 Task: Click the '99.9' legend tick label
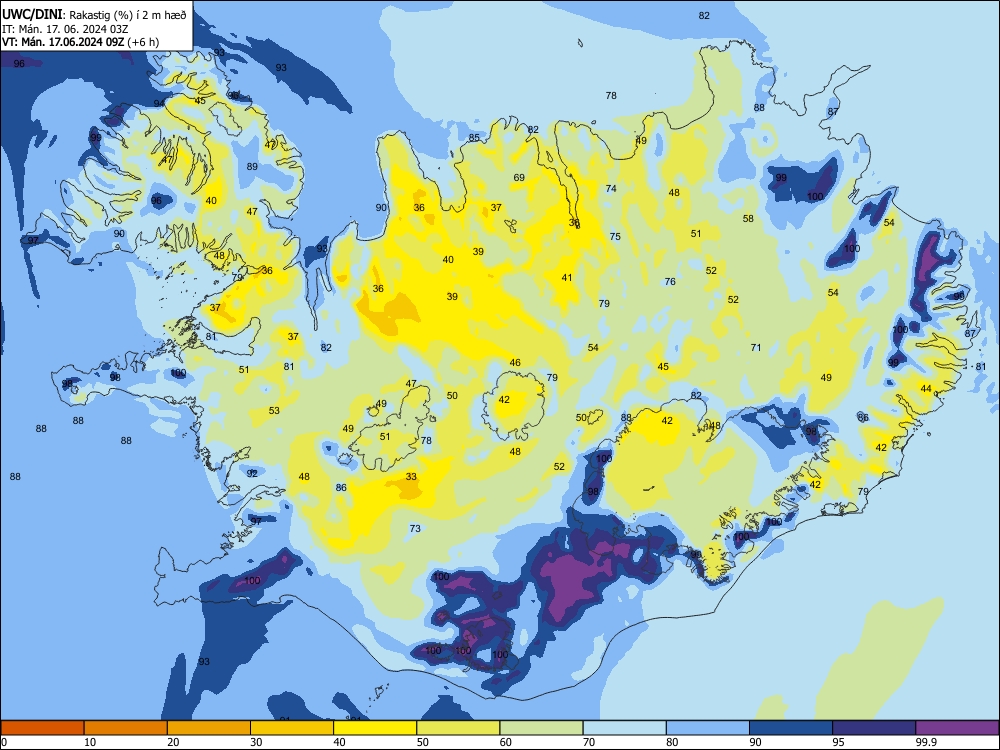[926, 742]
